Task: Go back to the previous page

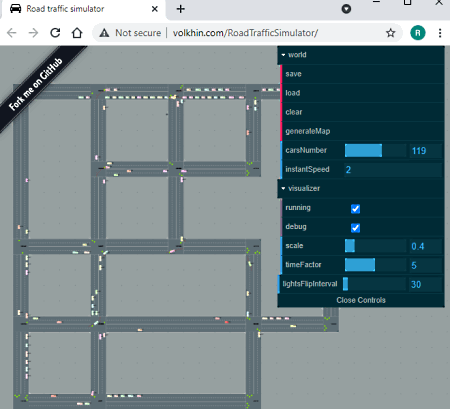Action: point(12,33)
